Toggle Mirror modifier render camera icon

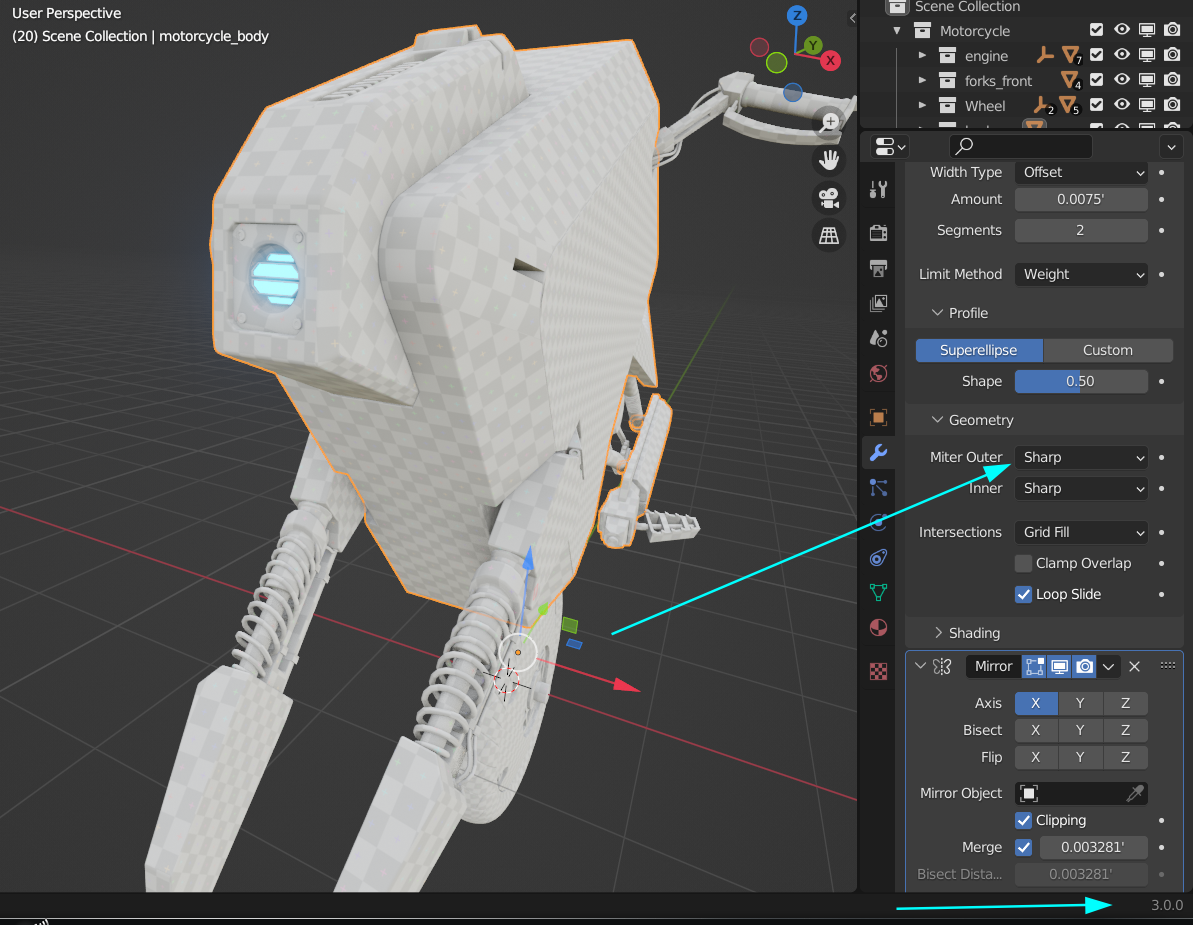tap(1084, 666)
